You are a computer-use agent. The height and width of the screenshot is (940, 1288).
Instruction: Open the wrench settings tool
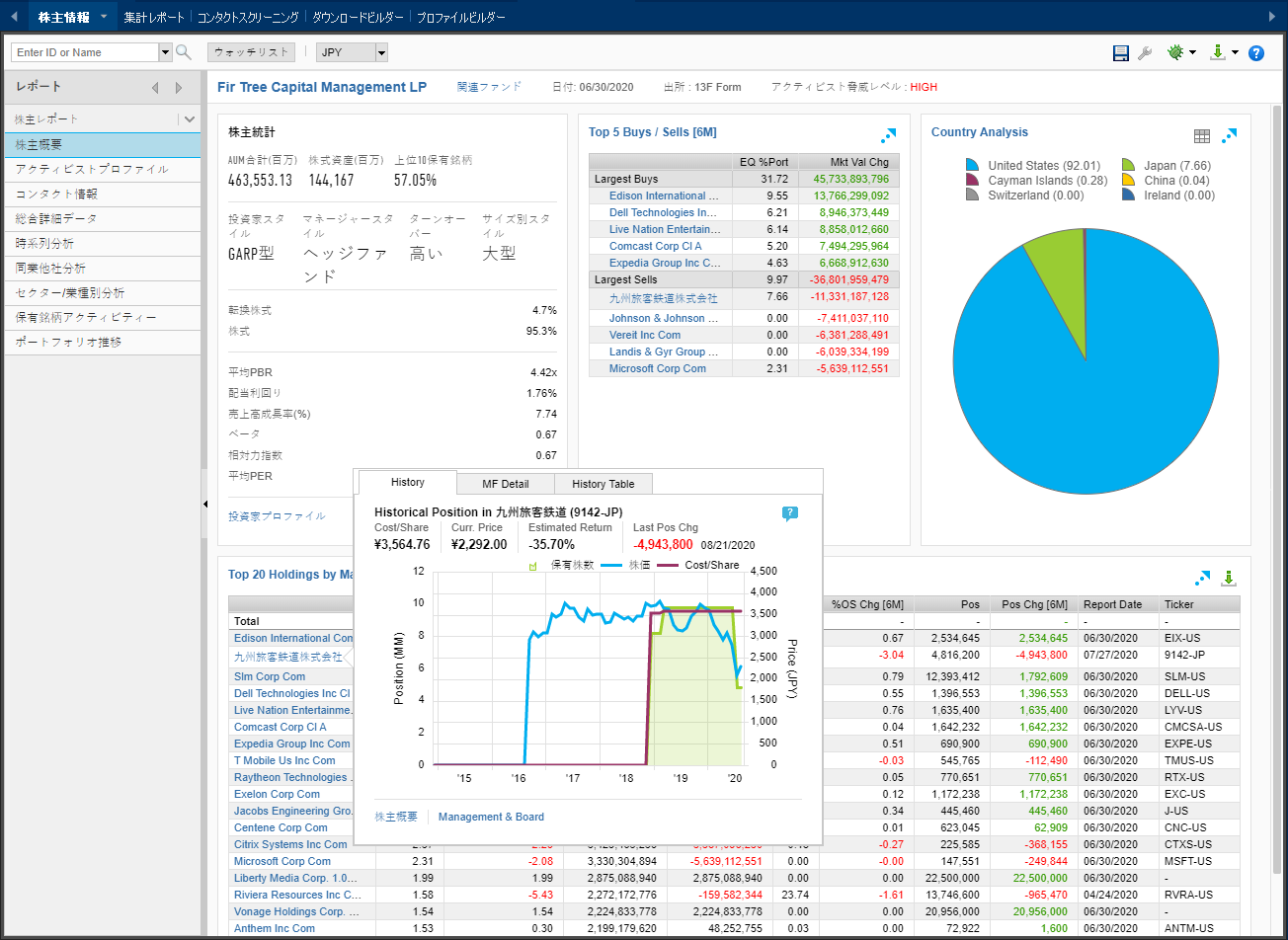click(1146, 53)
